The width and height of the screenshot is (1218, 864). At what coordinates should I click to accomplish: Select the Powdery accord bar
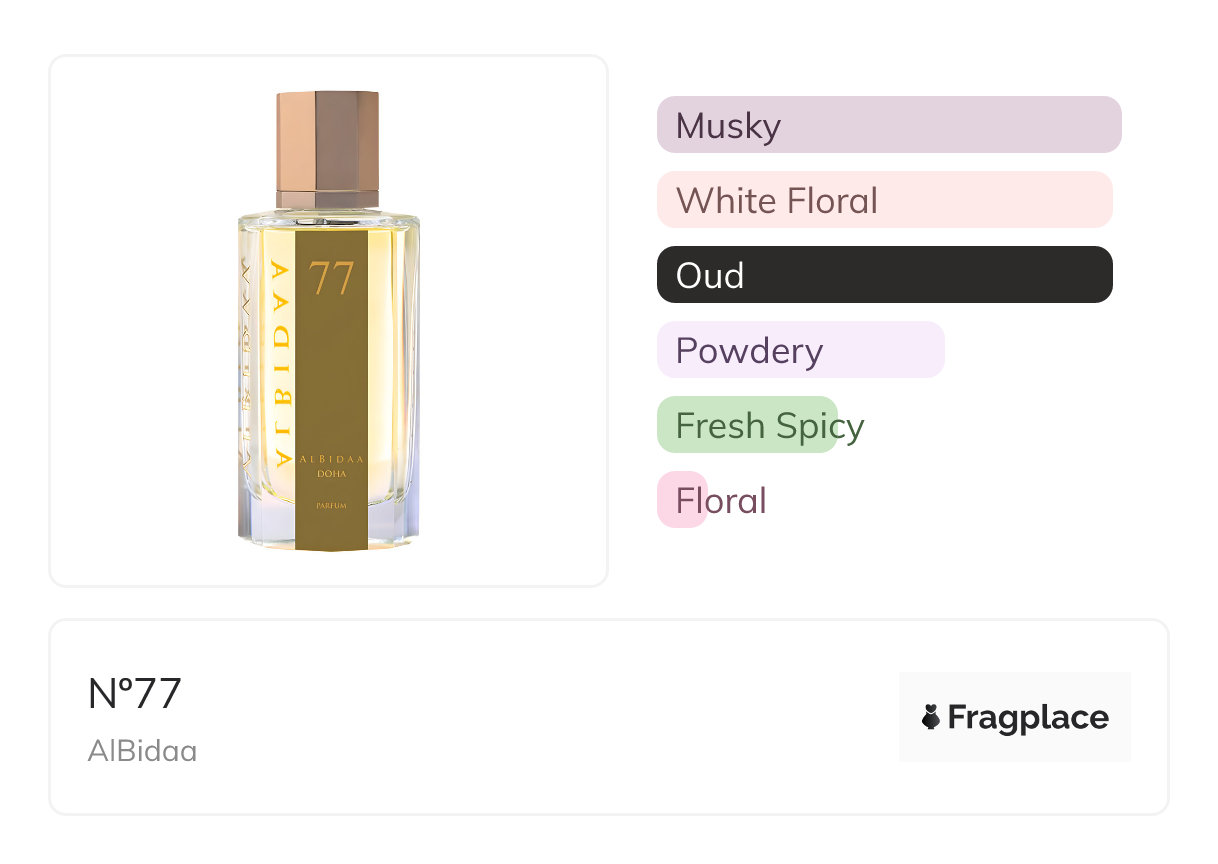coord(800,350)
